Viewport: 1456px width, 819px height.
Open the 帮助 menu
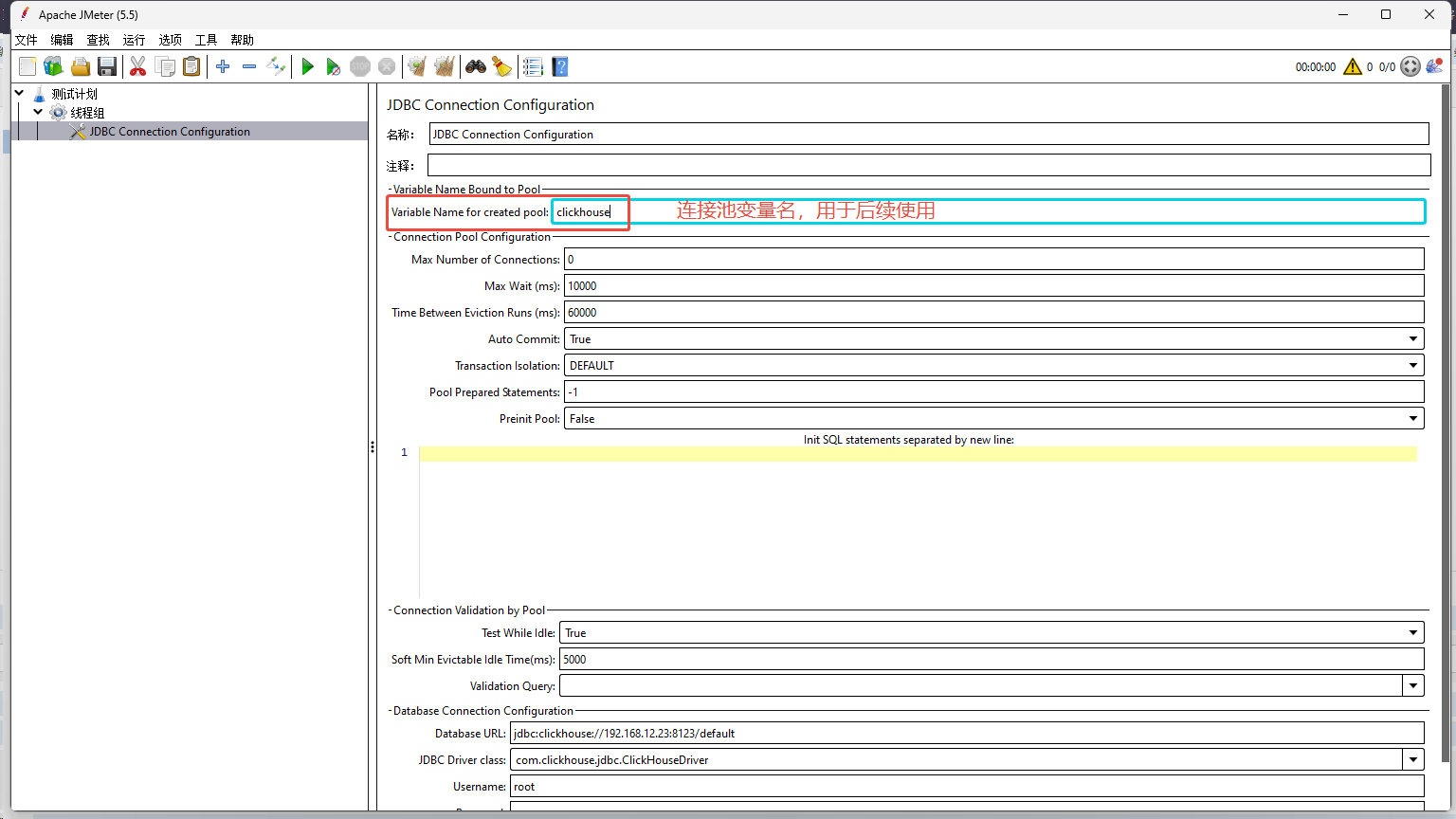(x=243, y=40)
